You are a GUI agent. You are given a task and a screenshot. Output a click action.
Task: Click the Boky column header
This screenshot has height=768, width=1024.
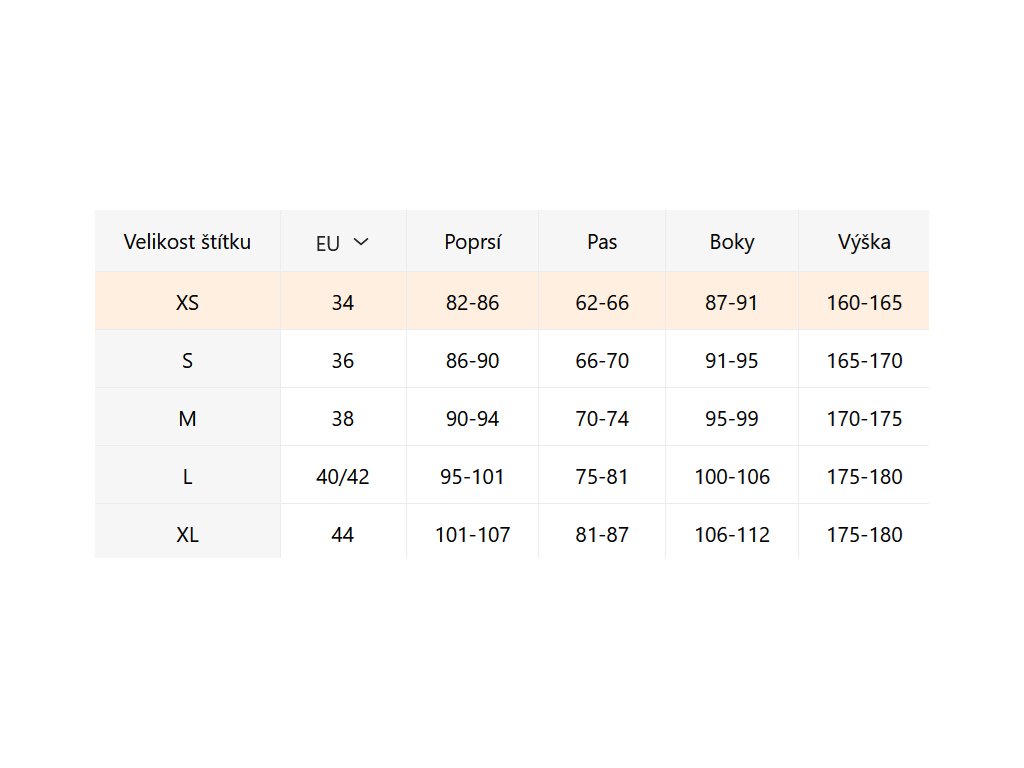pyautogui.click(x=732, y=242)
